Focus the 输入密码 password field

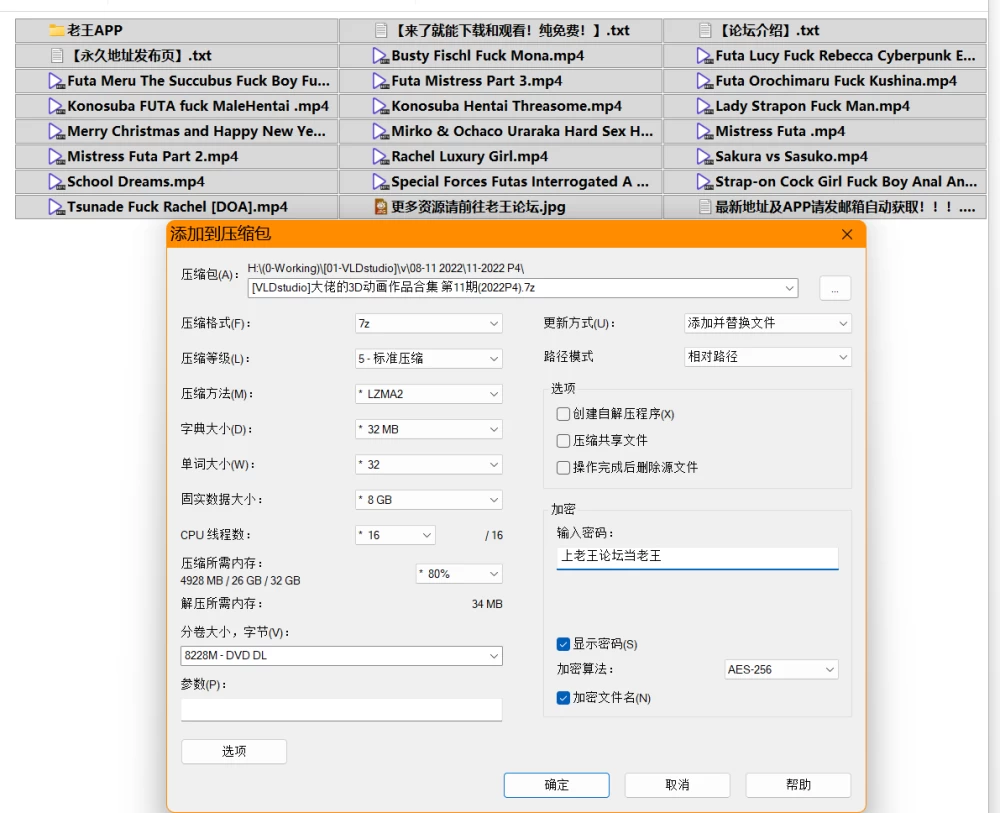pos(697,557)
